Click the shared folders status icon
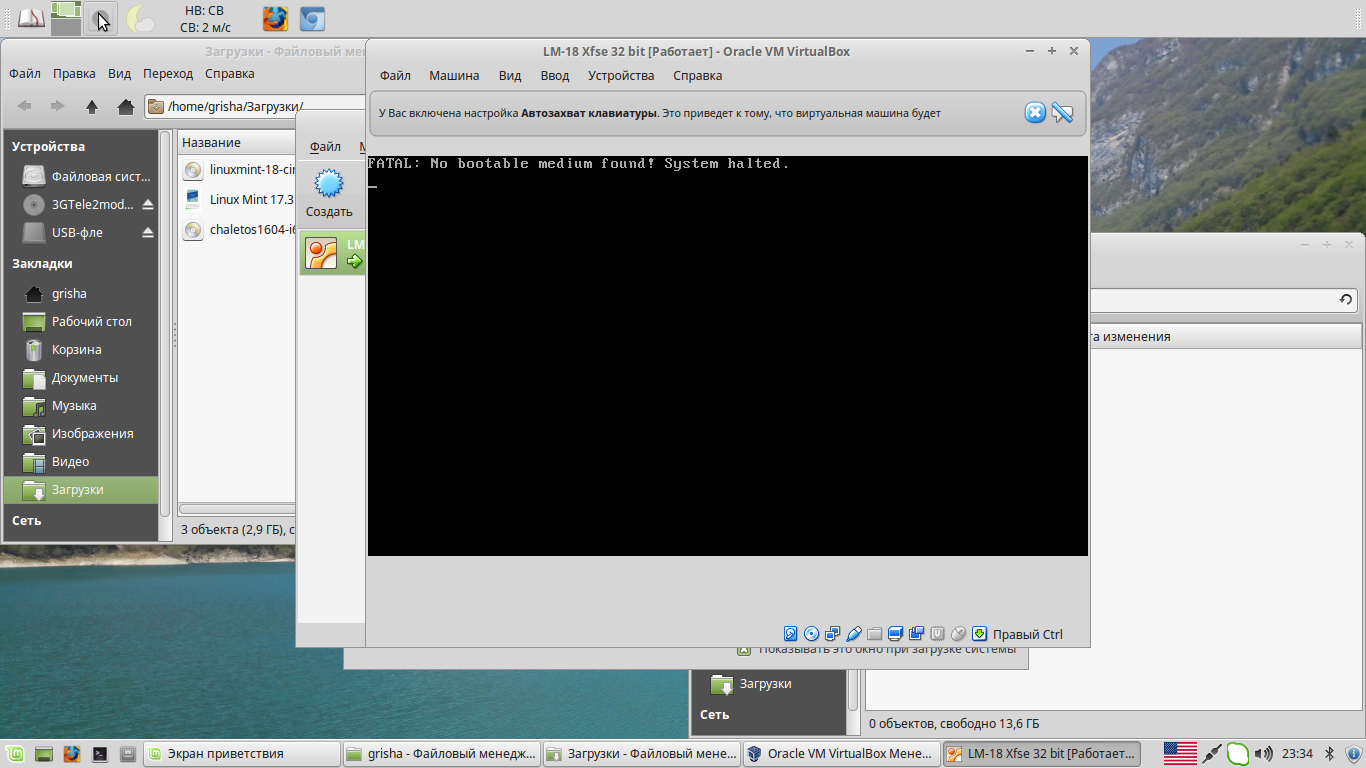 pyautogui.click(x=874, y=634)
